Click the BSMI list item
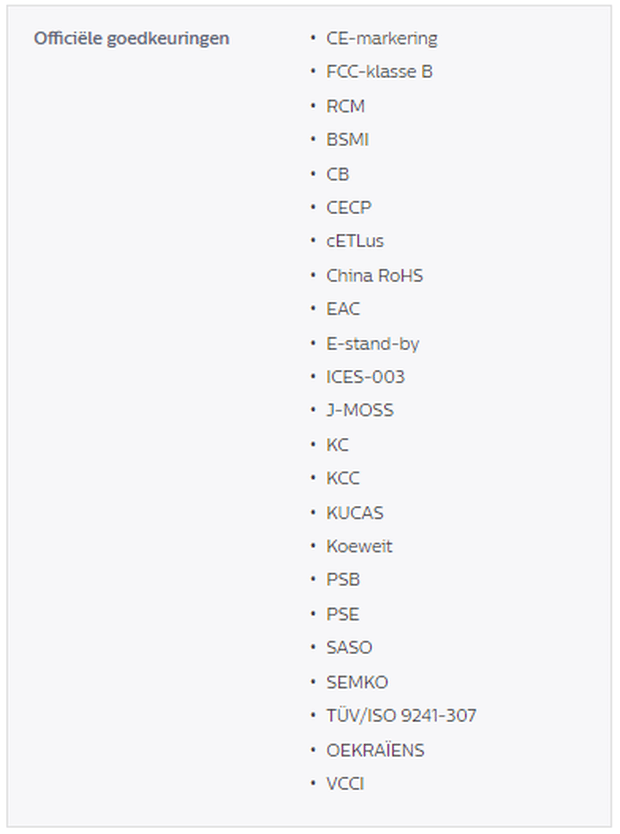Viewport: 620px width, 834px height. point(347,140)
